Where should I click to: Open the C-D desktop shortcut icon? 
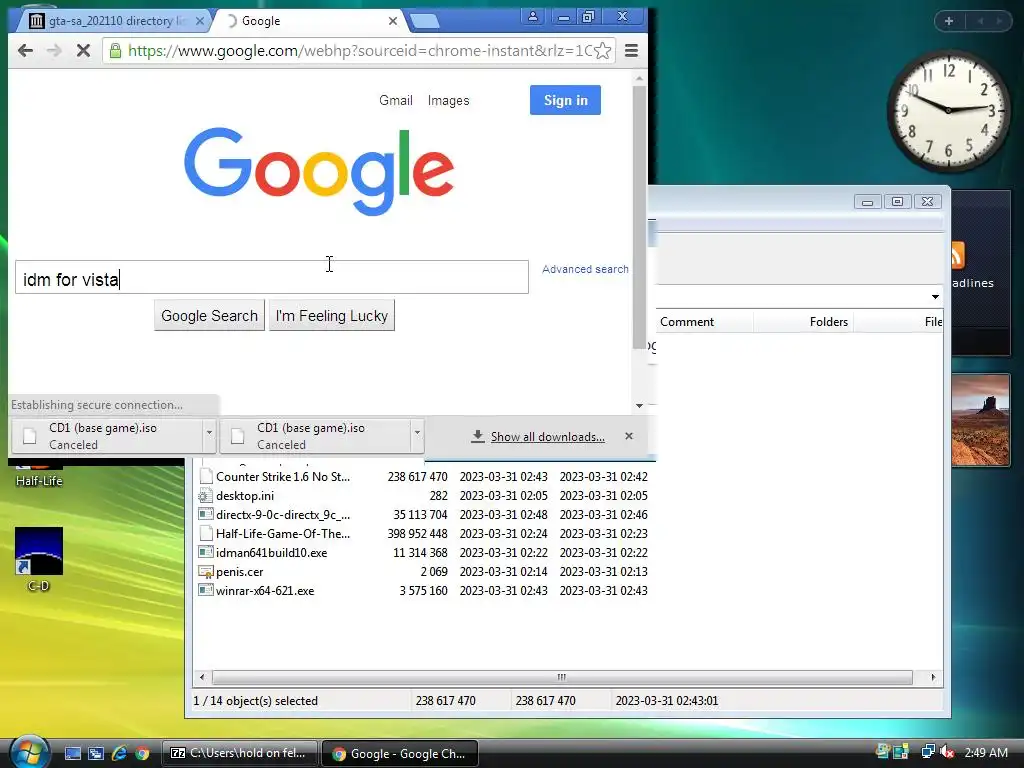coord(39,559)
